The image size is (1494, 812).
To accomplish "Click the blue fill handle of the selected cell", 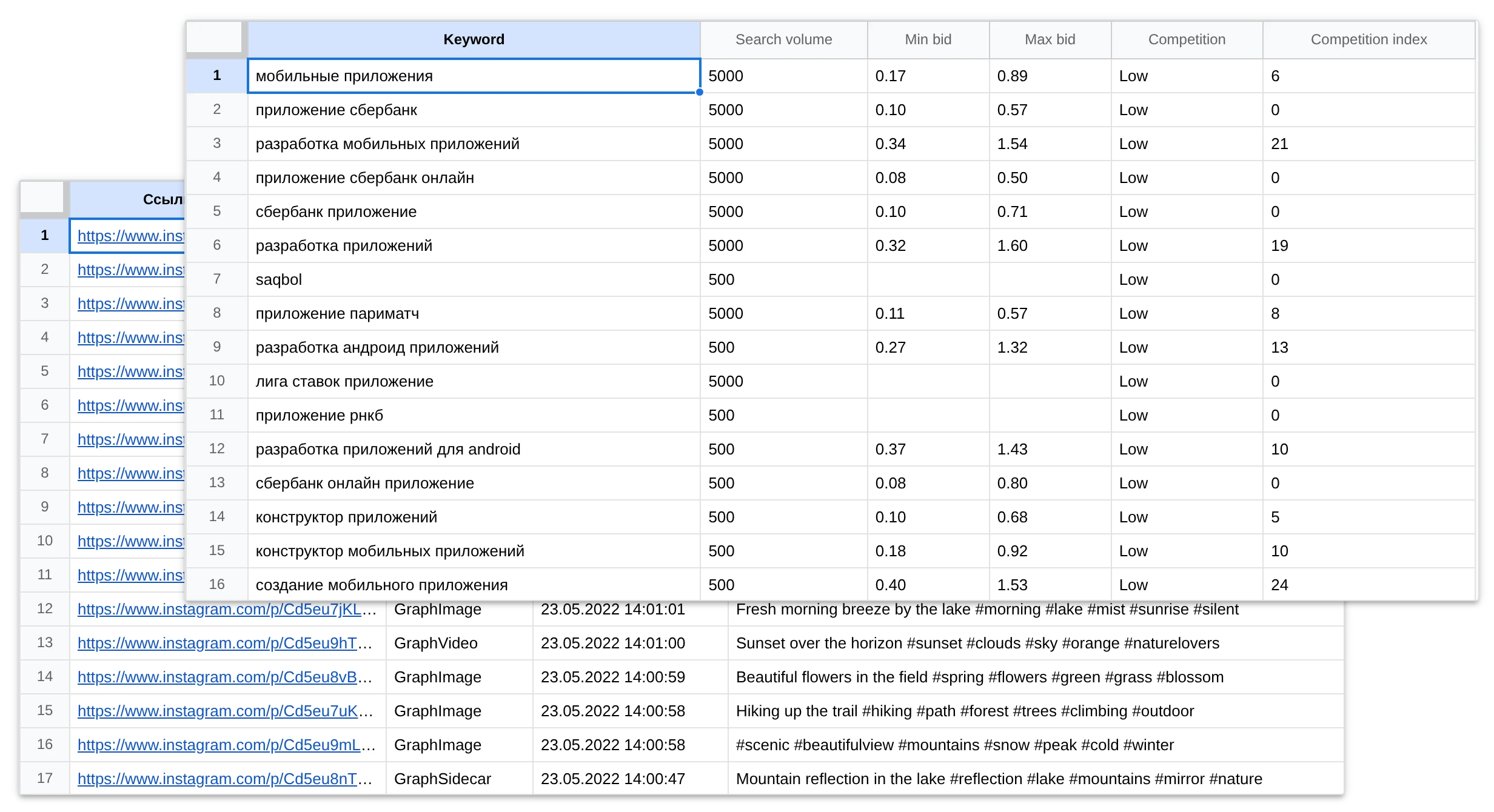I will [700, 92].
